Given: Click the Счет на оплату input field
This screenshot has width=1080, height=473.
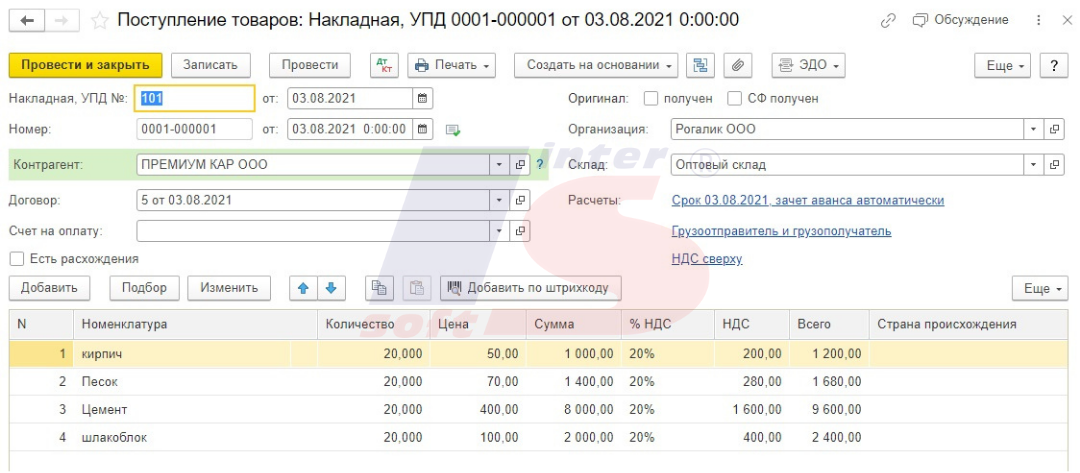Looking at the screenshot, I should [313, 231].
